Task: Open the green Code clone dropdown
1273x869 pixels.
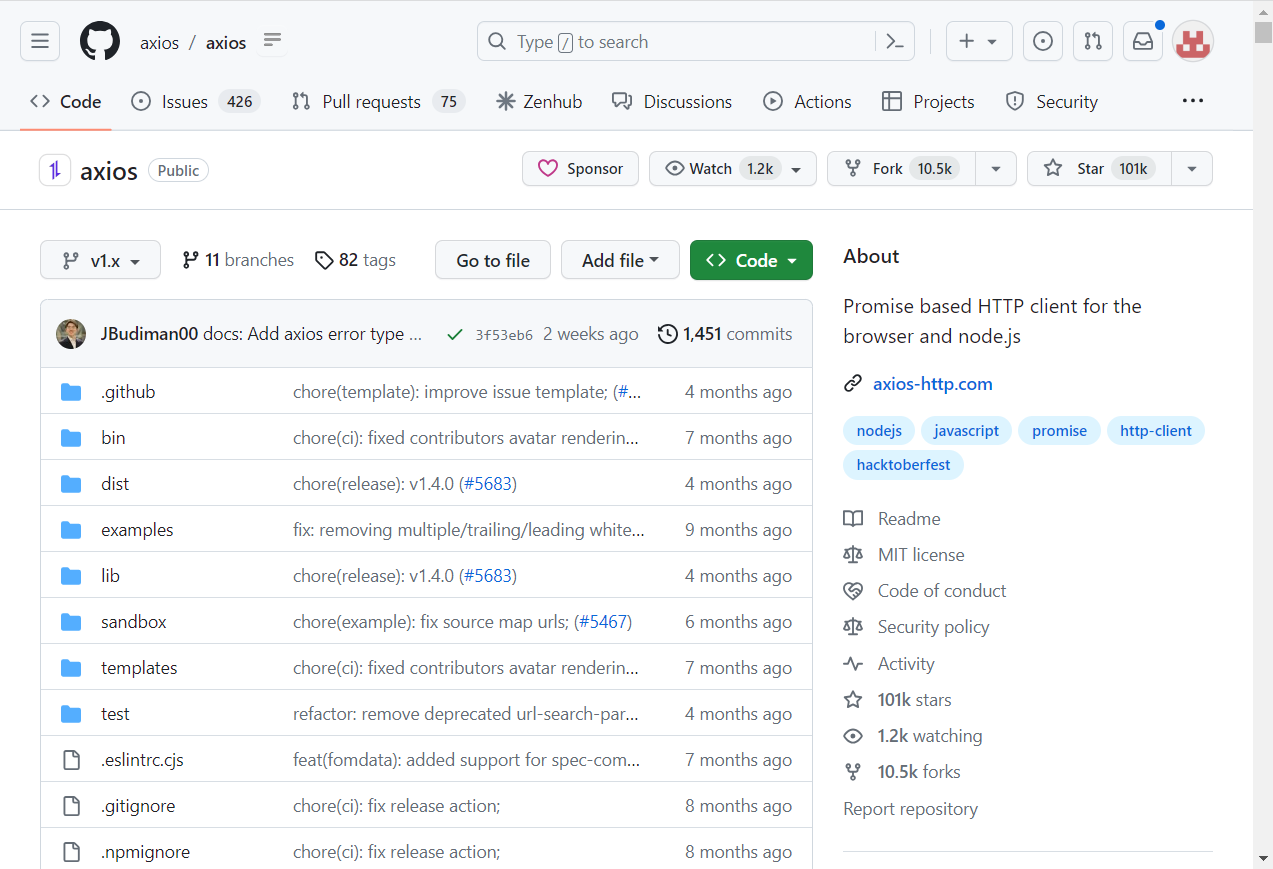Action: pyautogui.click(x=751, y=260)
